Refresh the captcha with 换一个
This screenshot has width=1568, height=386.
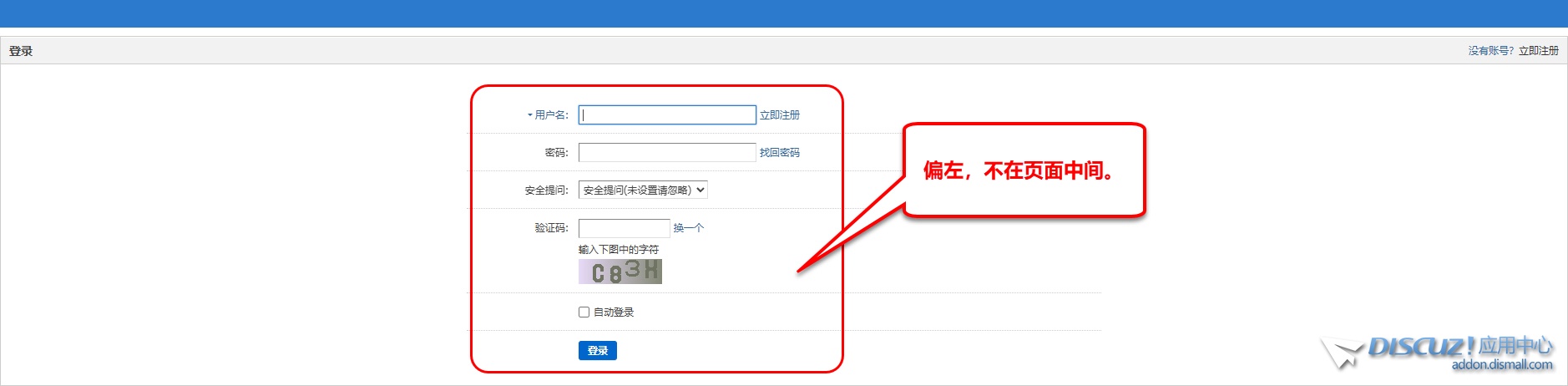point(688,228)
